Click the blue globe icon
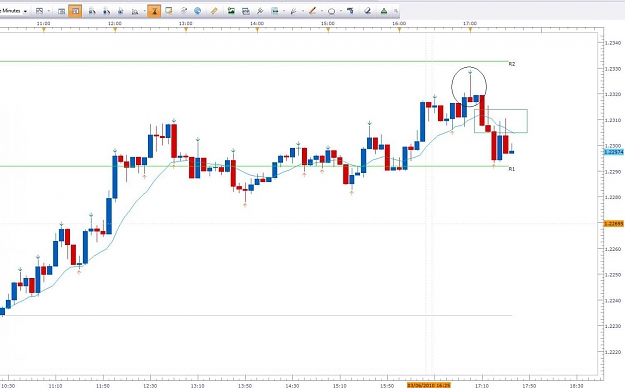625x388 pixels. tap(197, 11)
